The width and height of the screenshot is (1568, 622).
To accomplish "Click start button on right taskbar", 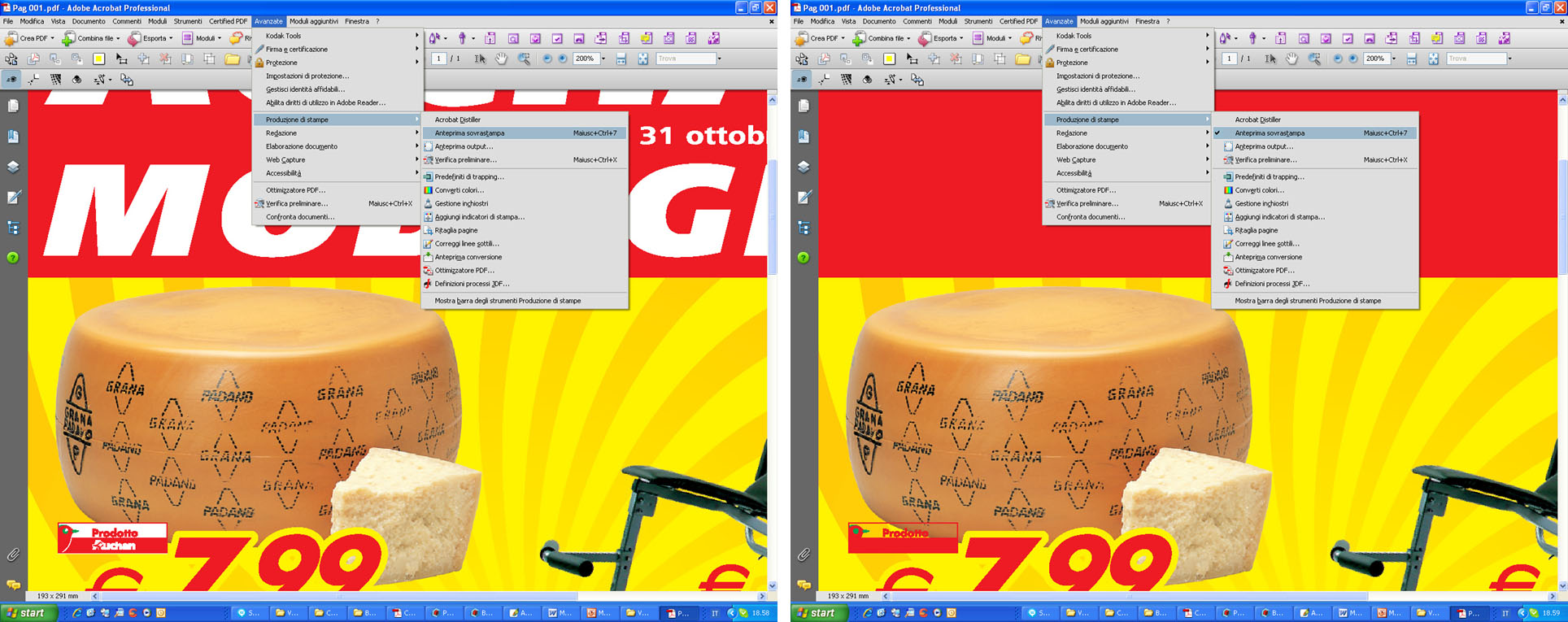I will 820,613.
